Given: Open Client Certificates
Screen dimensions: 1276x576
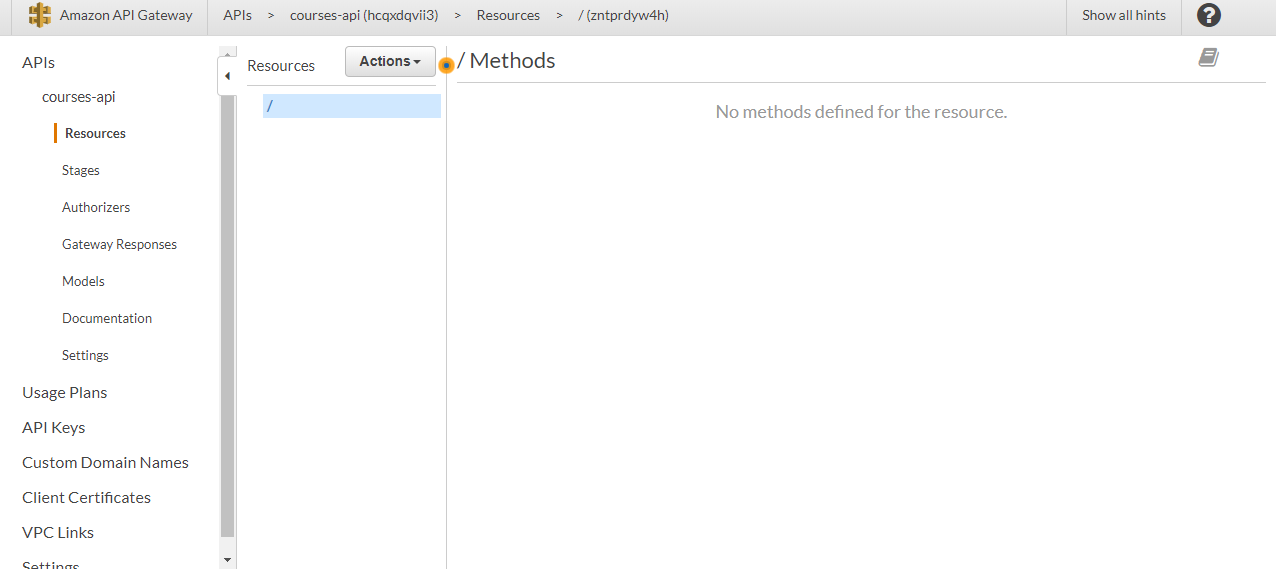Looking at the screenshot, I should 86,497.
